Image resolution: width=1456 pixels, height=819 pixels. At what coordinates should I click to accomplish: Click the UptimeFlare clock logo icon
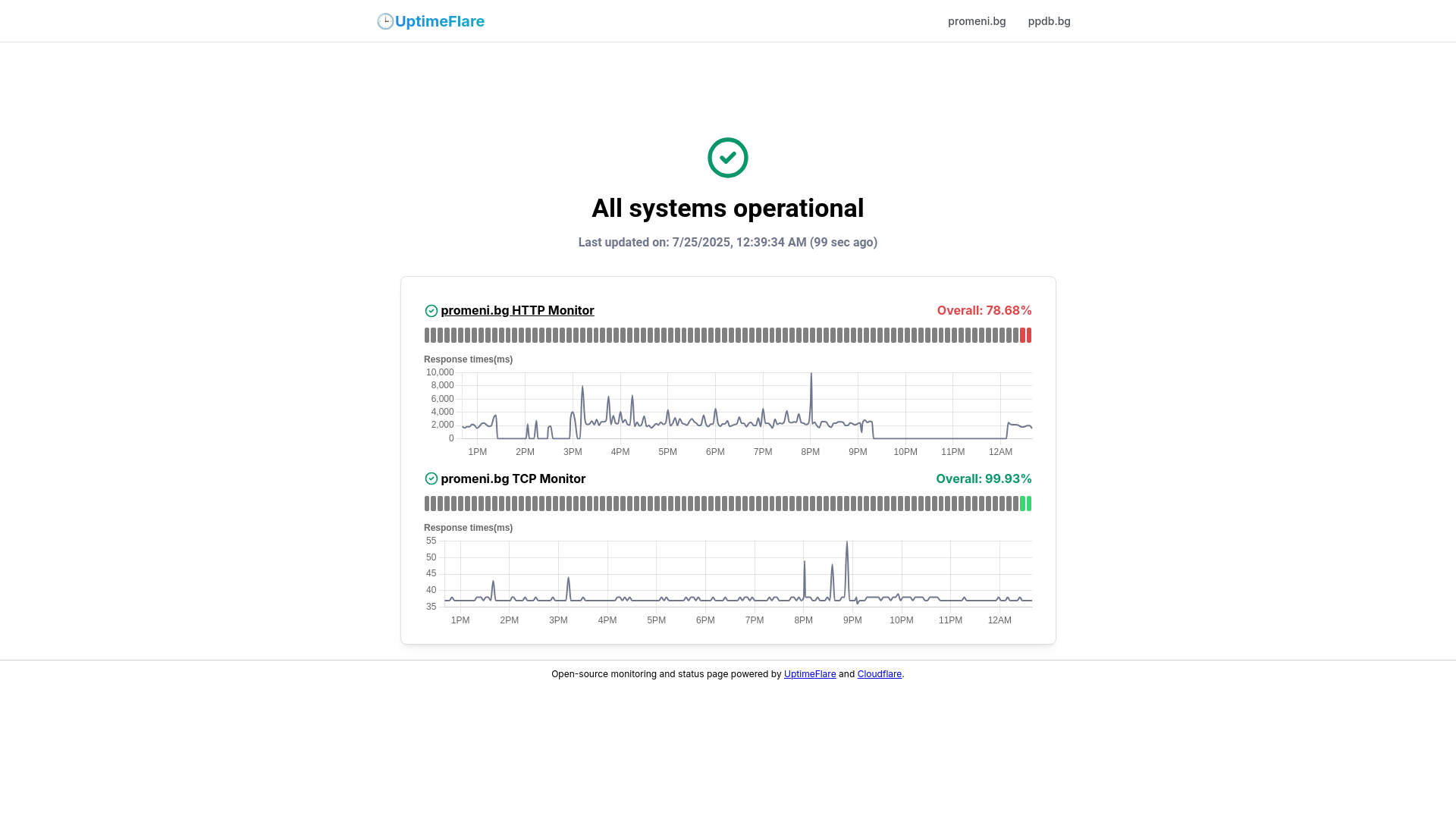coord(385,21)
